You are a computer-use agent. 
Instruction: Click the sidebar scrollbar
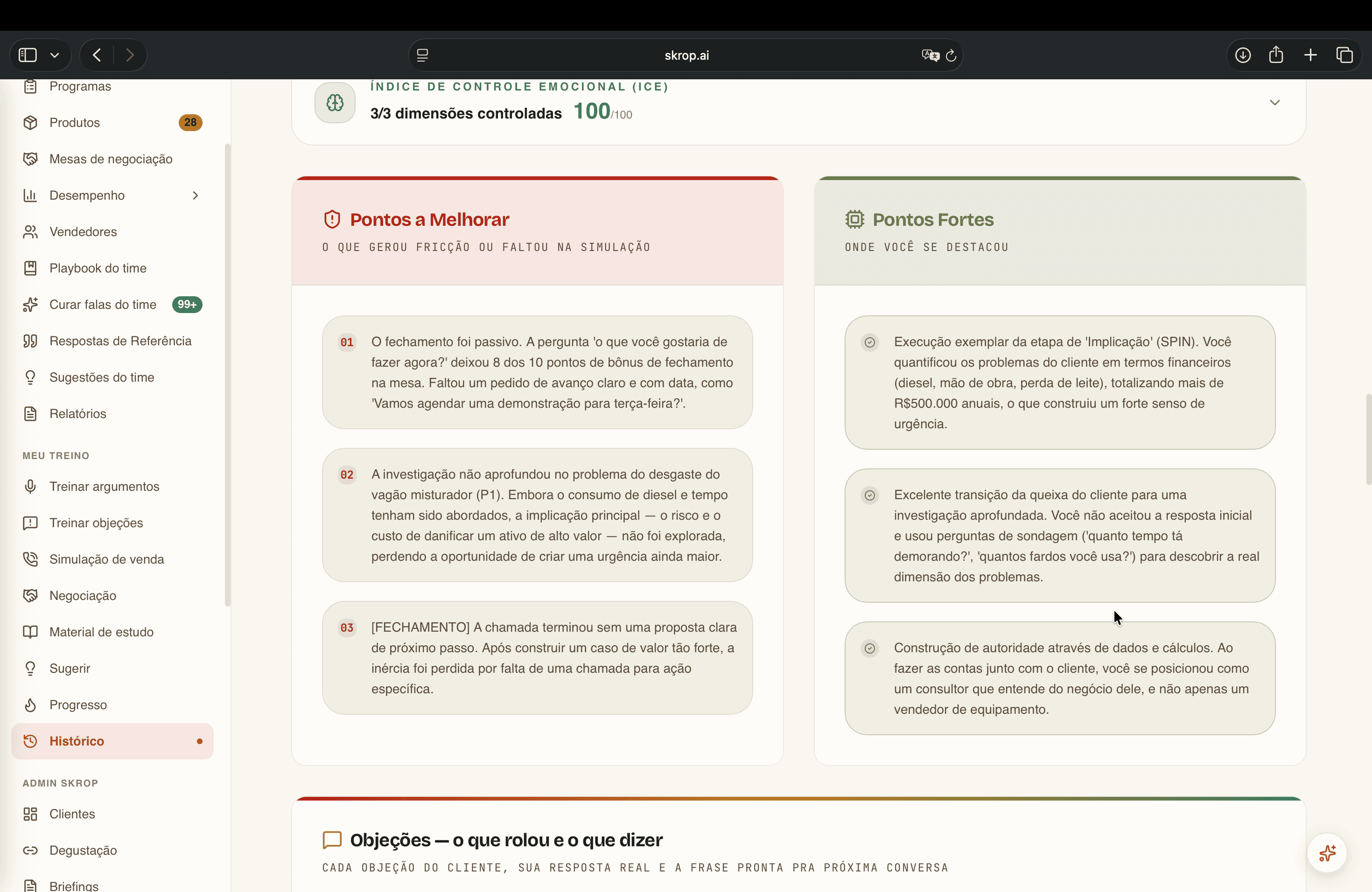click(x=228, y=375)
